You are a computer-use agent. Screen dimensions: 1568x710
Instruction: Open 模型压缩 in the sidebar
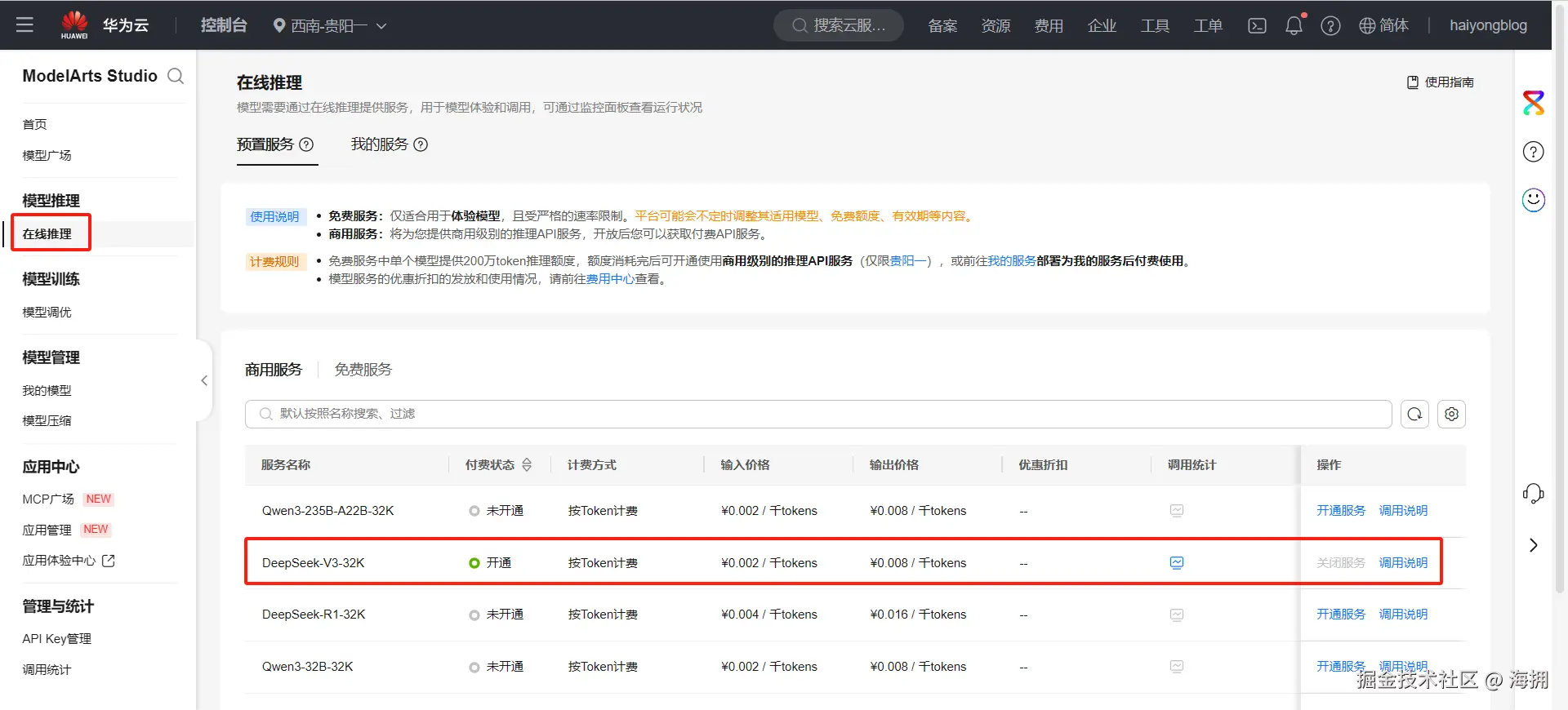[47, 421]
